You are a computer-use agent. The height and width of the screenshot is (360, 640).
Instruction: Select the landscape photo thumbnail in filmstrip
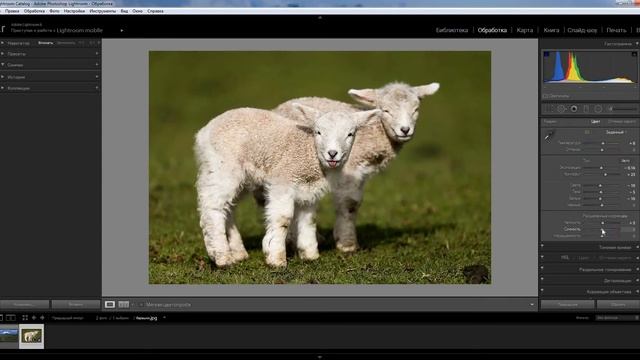point(9,336)
